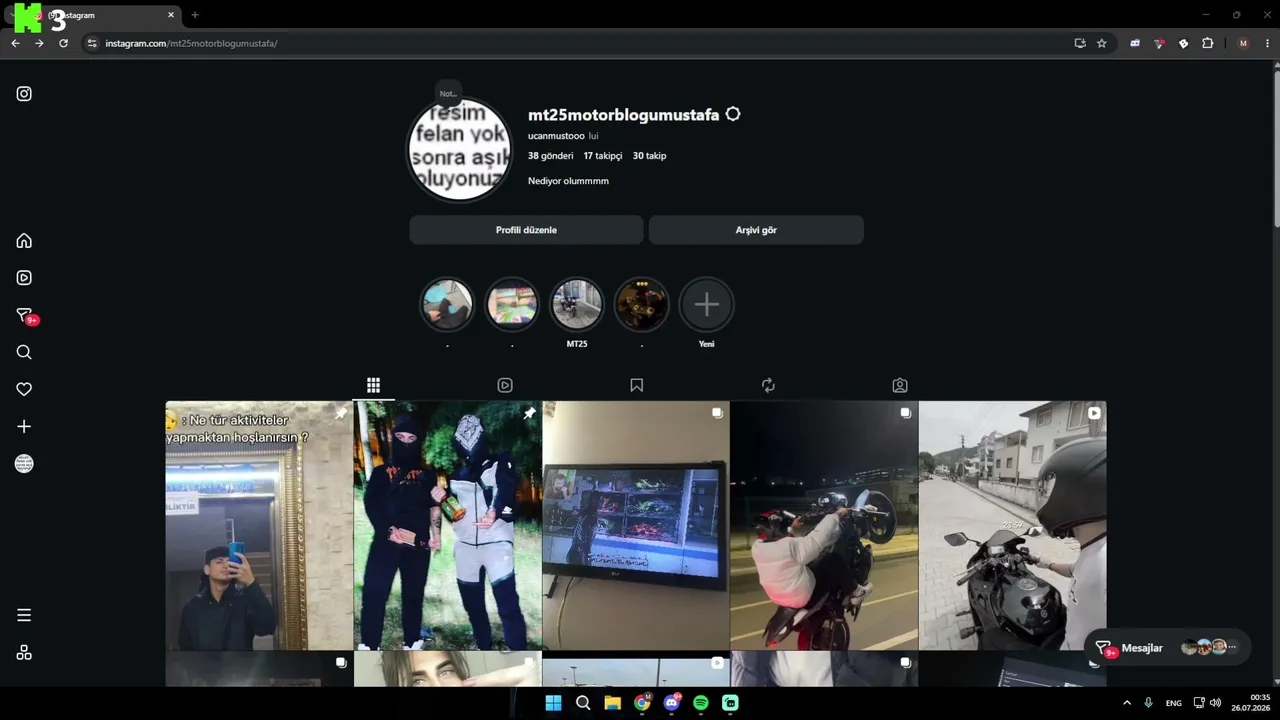The width and height of the screenshot is (1280, 720).
Task: Open Reels from the left sidebar
Action: pos(24,278)
